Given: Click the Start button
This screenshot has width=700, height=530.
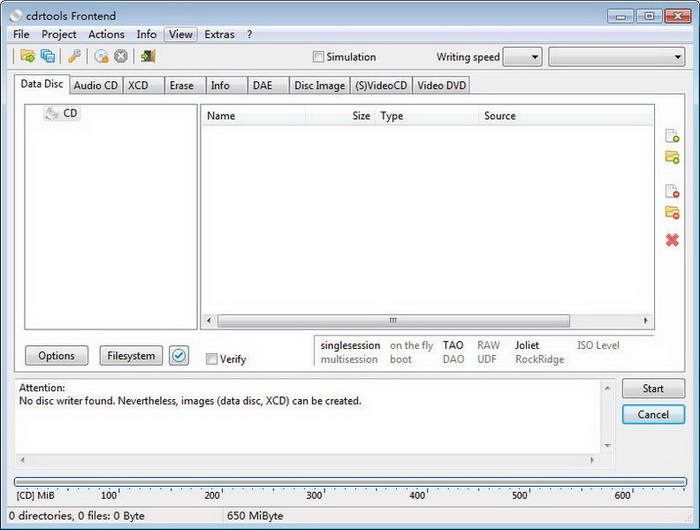Looking at the screenshot, I should pyautogui.click(x=653, y=388).
